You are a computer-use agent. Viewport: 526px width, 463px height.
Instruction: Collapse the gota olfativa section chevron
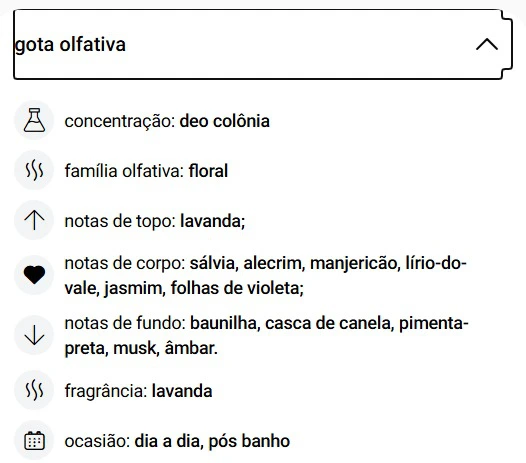pyautogui.click(x=487, y=44)
